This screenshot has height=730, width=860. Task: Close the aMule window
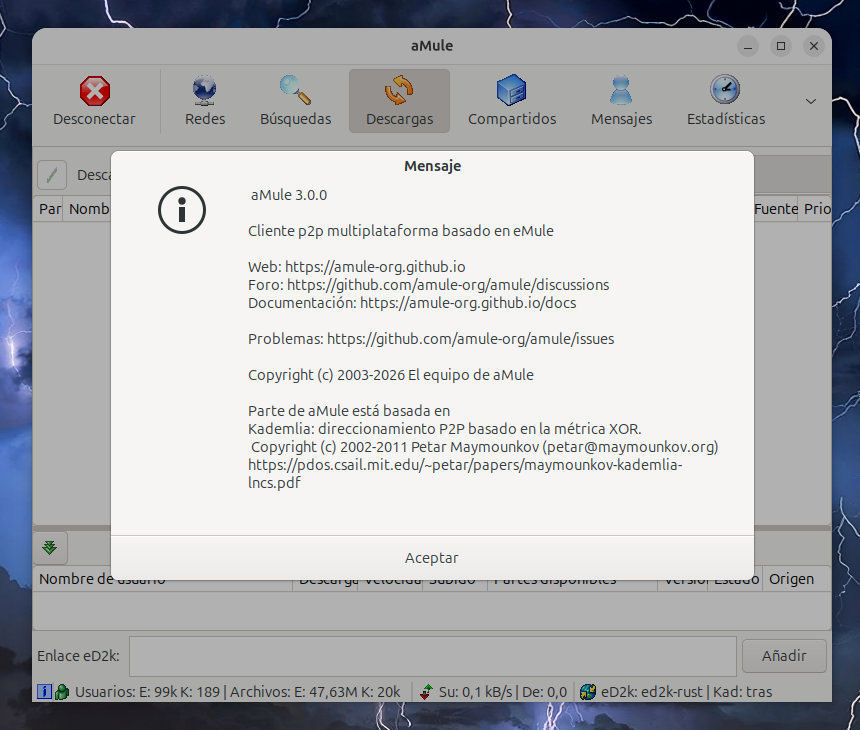(814, 46)
